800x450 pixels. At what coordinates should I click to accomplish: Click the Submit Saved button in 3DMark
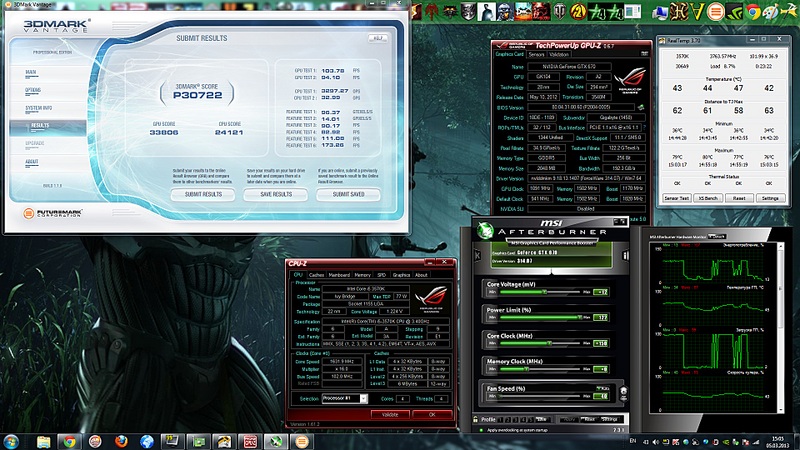[x=348, y=194]
